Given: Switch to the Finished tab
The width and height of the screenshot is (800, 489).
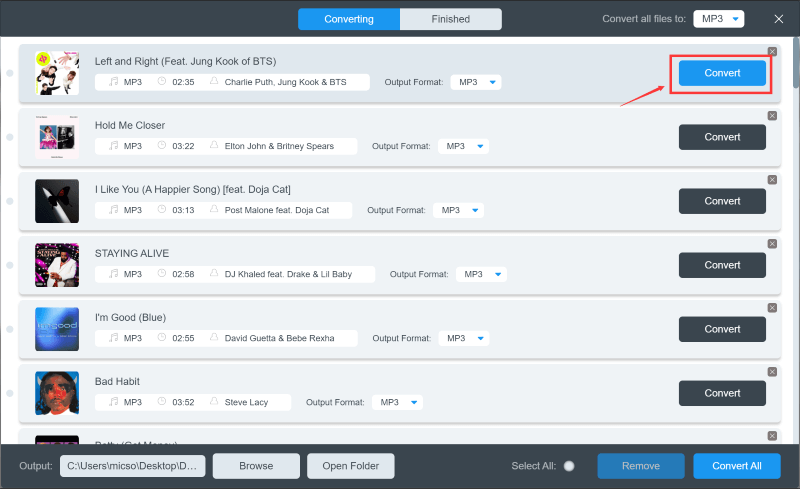Looking at the screenshot, I should pyautogui.click(x=451, y=19).
